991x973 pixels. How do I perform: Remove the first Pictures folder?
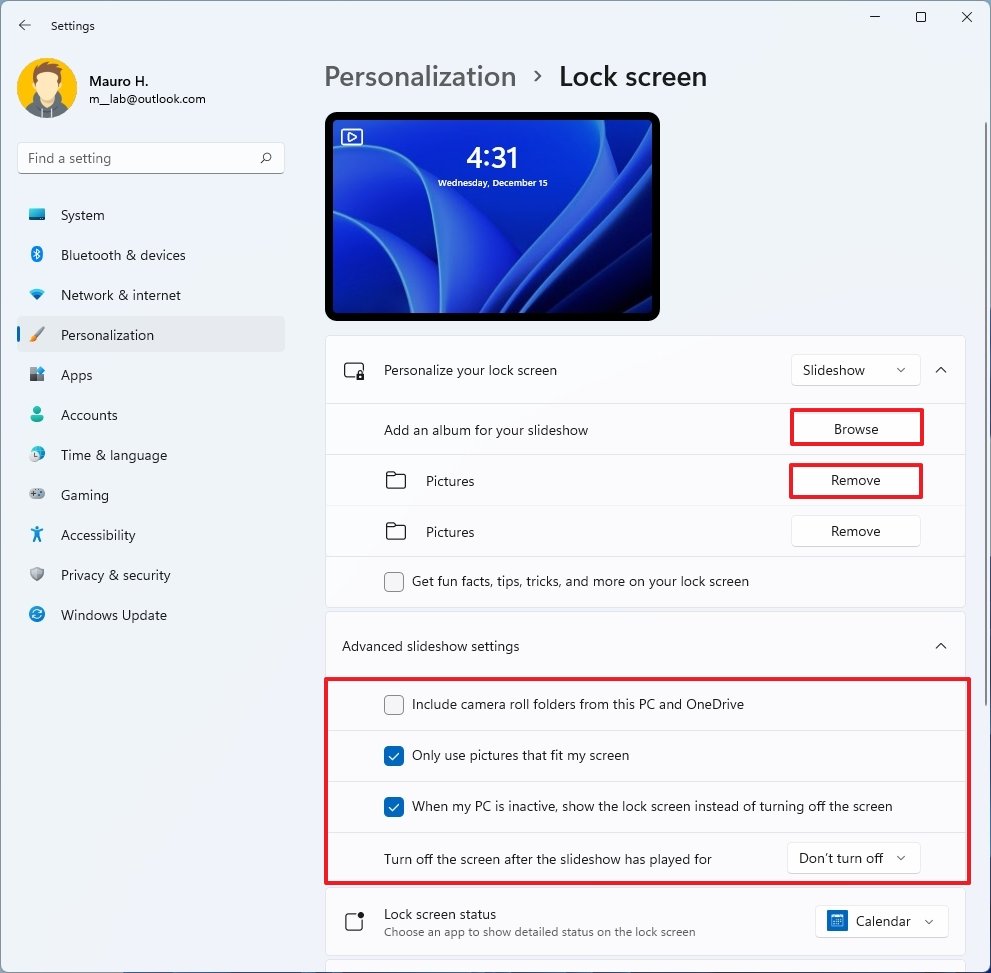(855, 480)
